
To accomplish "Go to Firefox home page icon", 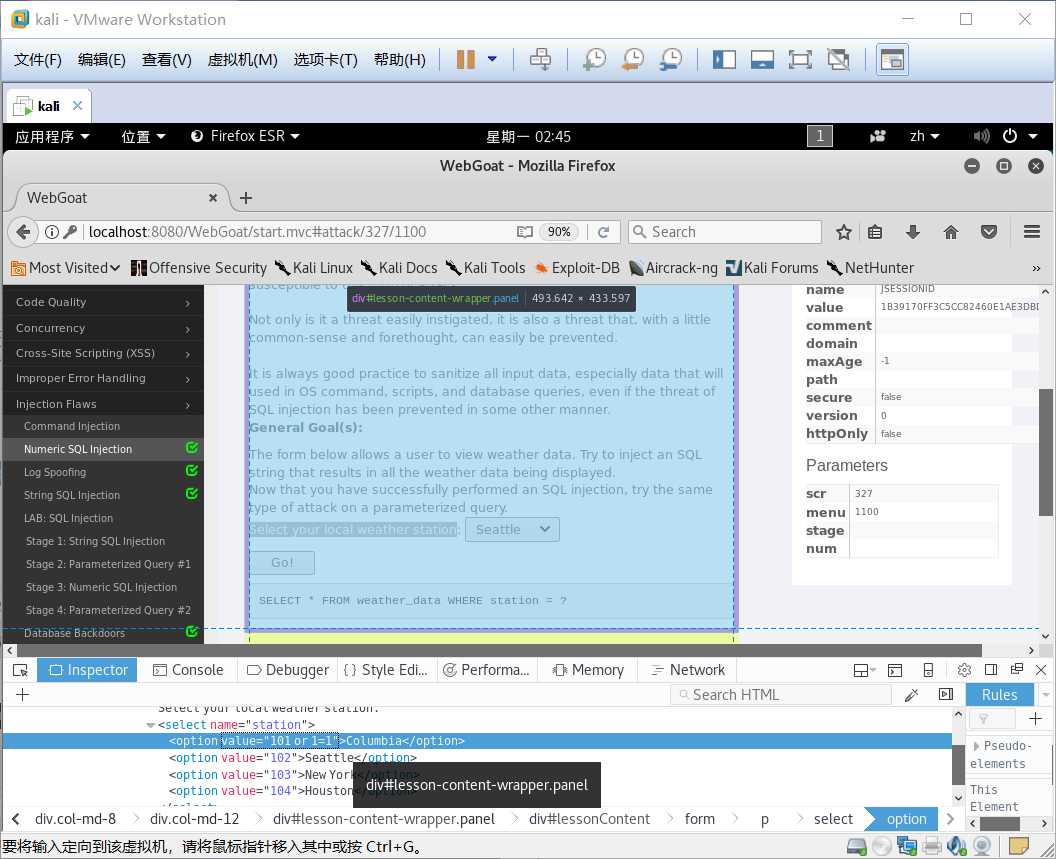I will pyautogui.click(x=951, y=232).
